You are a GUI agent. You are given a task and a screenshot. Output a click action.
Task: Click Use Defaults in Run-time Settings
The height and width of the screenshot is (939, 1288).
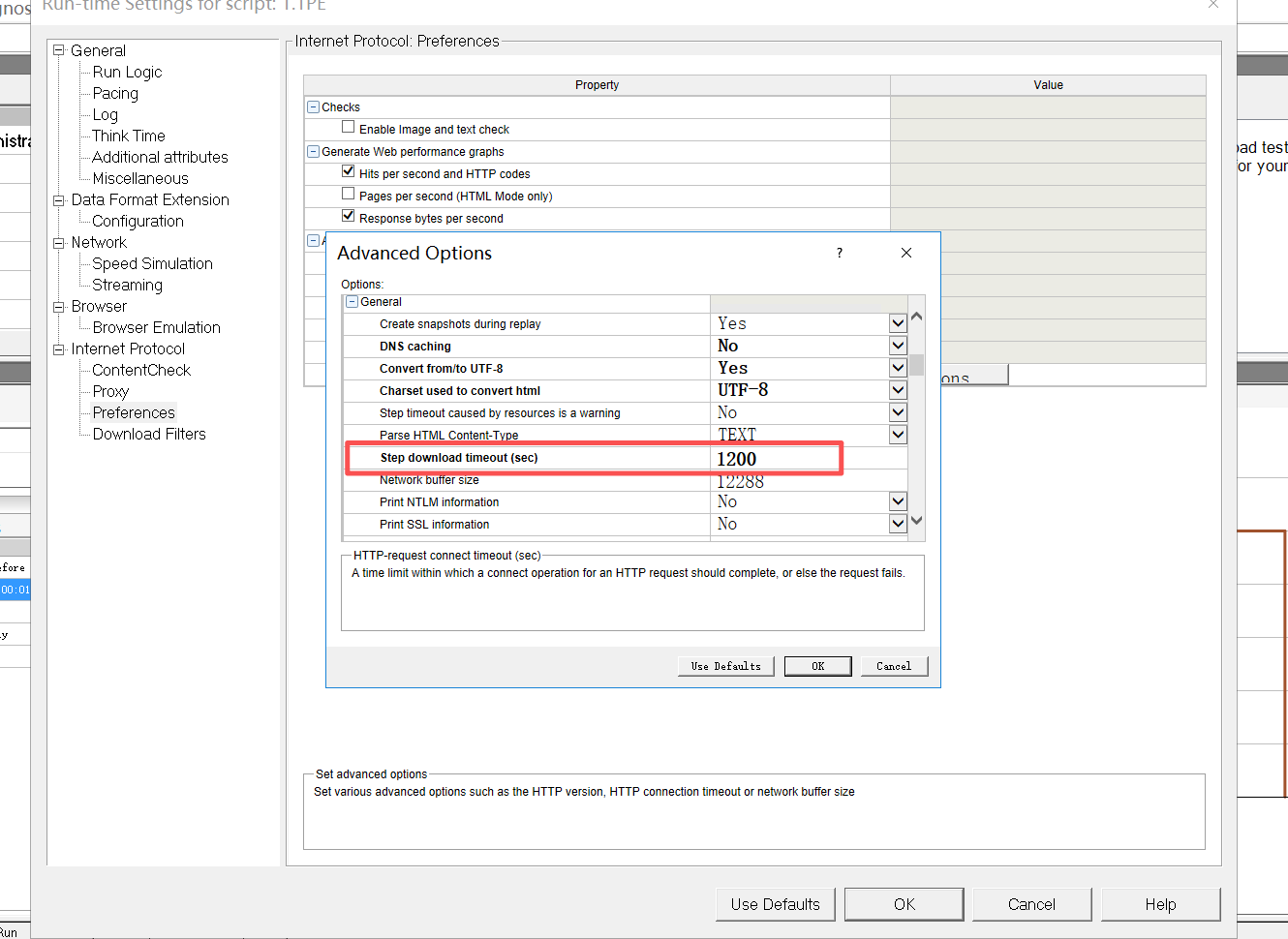(776, 904)
